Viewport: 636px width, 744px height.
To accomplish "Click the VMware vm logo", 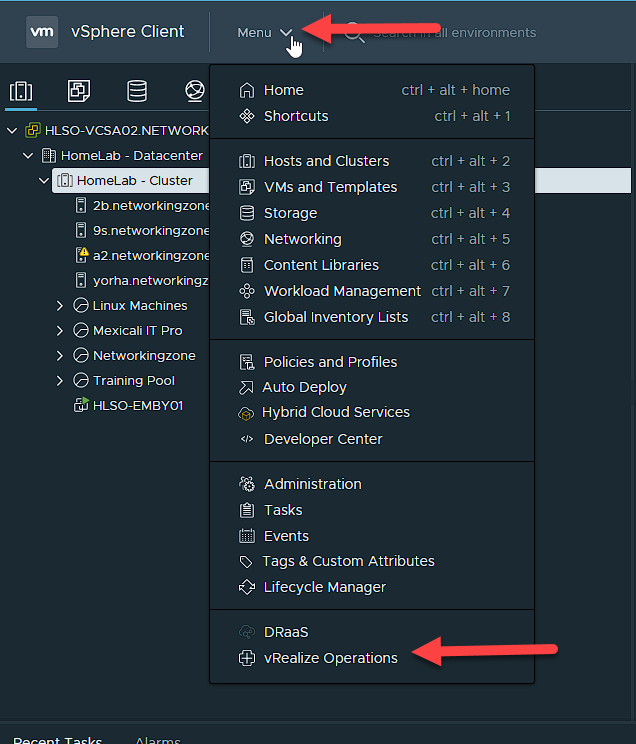I will (42, 32).
